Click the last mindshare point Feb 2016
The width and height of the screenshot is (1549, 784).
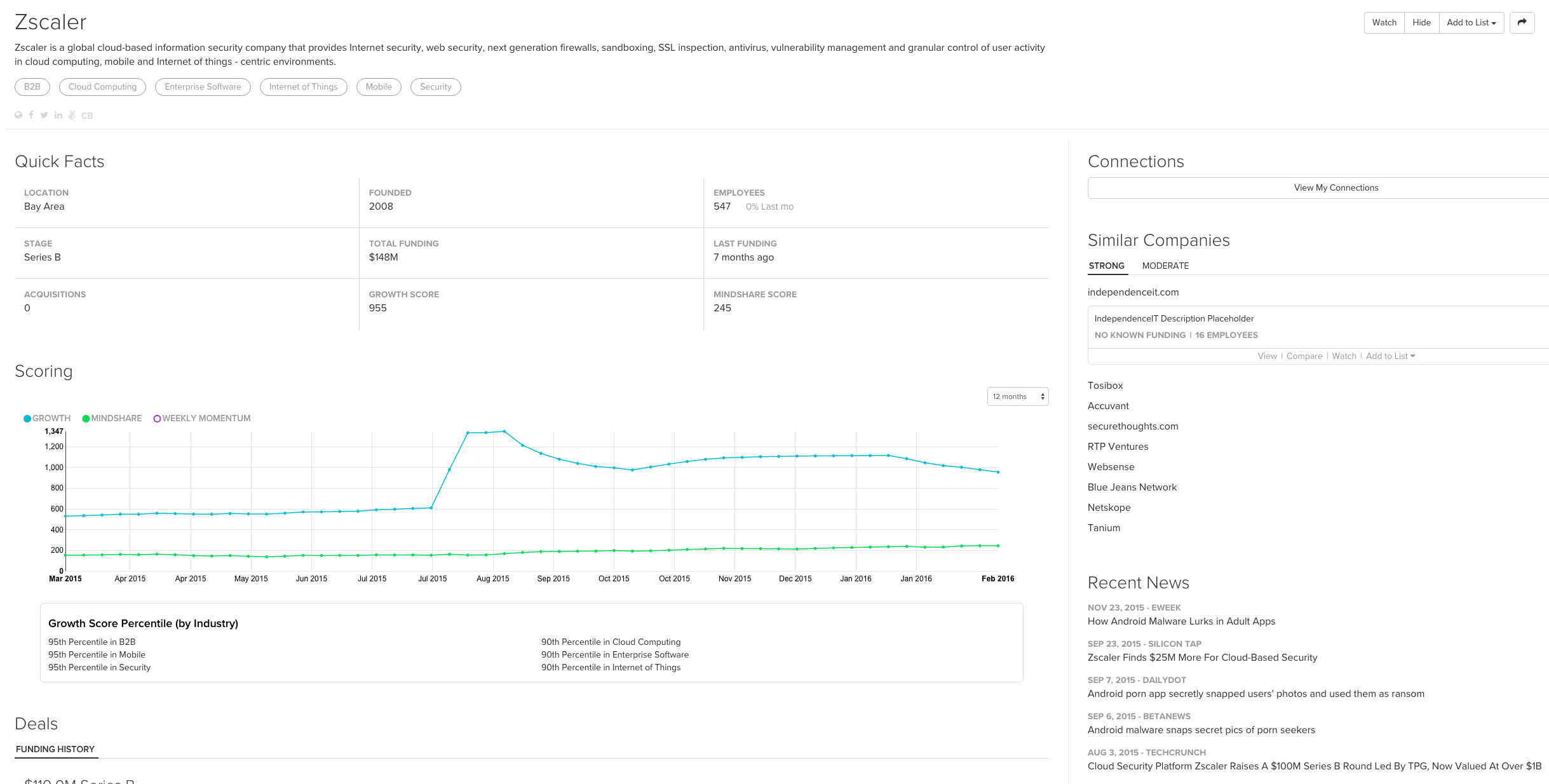pos(998,546)
